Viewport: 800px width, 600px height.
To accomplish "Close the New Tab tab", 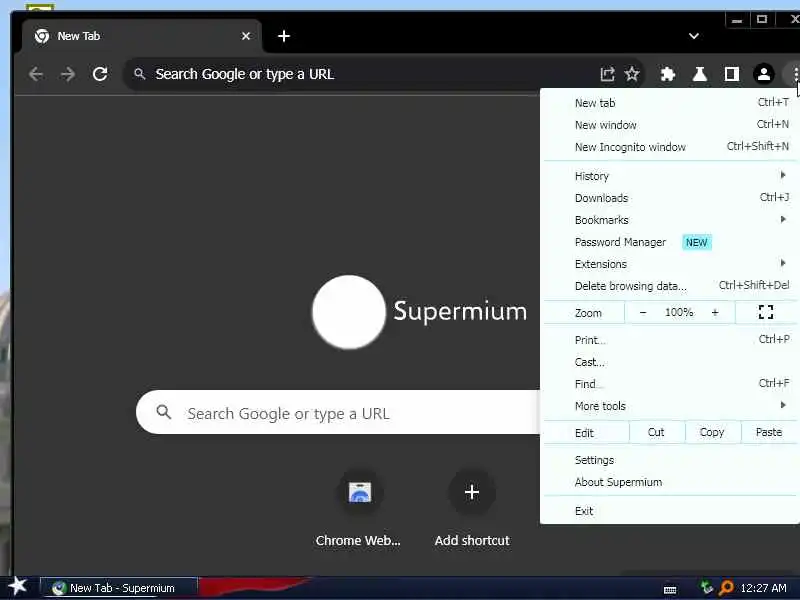I will (246, 36).
